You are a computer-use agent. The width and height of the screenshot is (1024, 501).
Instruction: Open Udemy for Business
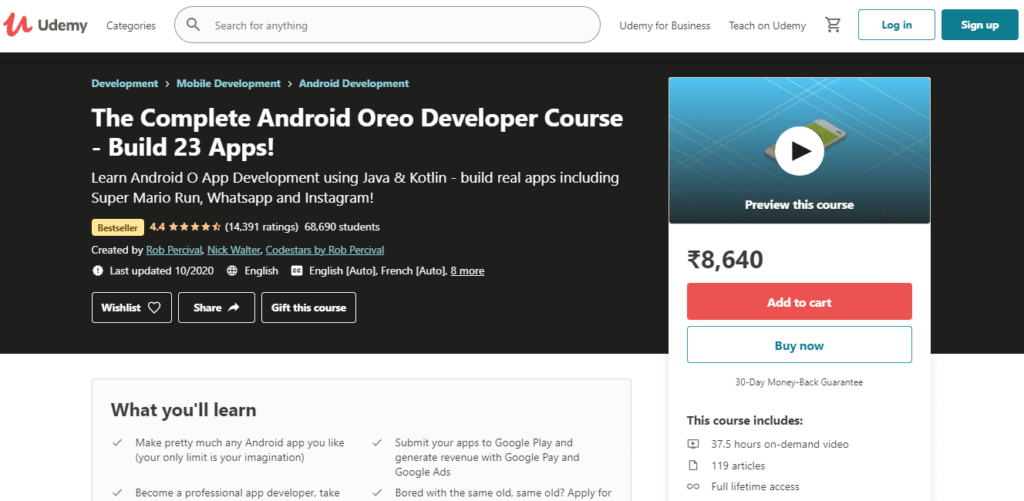click(665, 25)
